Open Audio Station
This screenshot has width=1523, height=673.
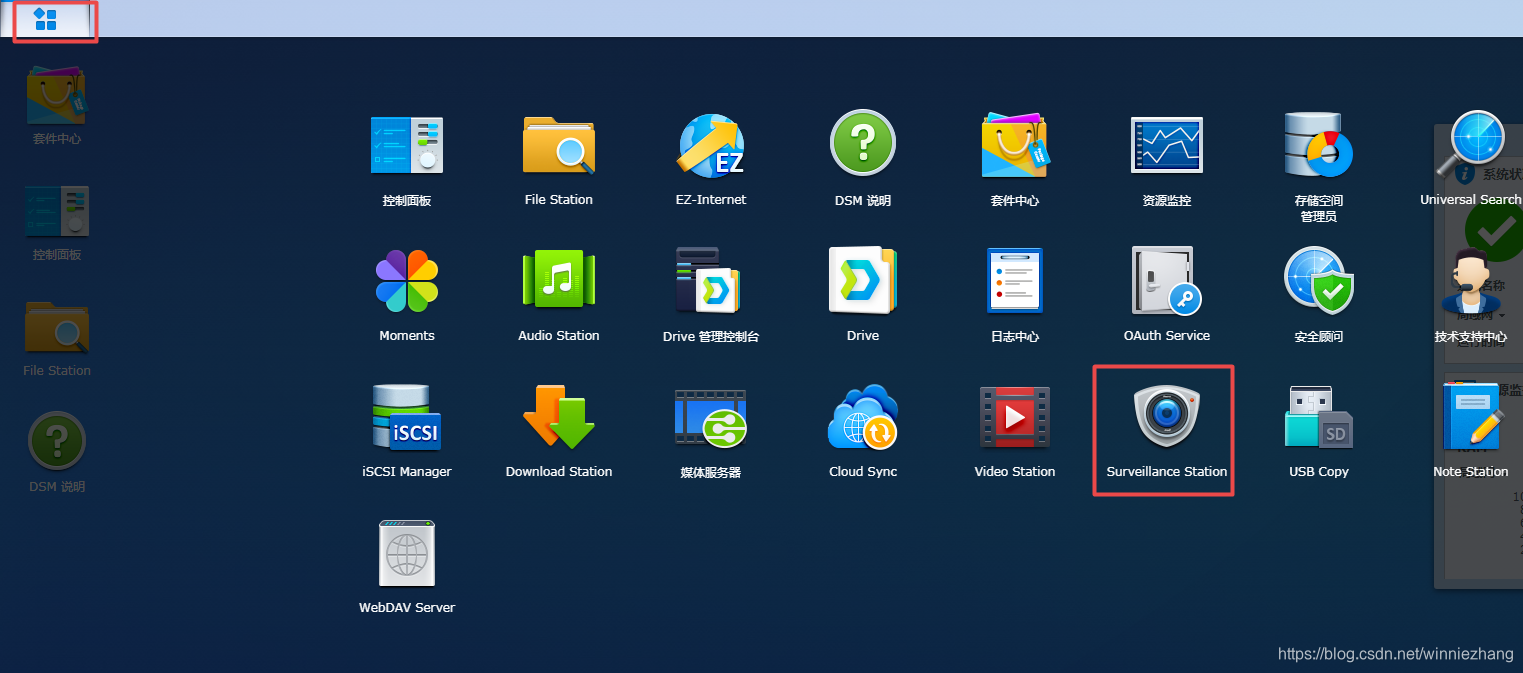(559, 280)
